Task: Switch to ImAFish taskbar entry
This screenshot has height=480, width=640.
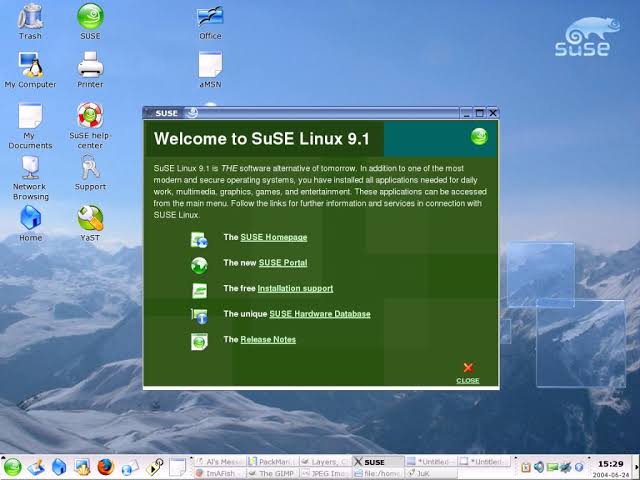Action: tap(219, 473)
